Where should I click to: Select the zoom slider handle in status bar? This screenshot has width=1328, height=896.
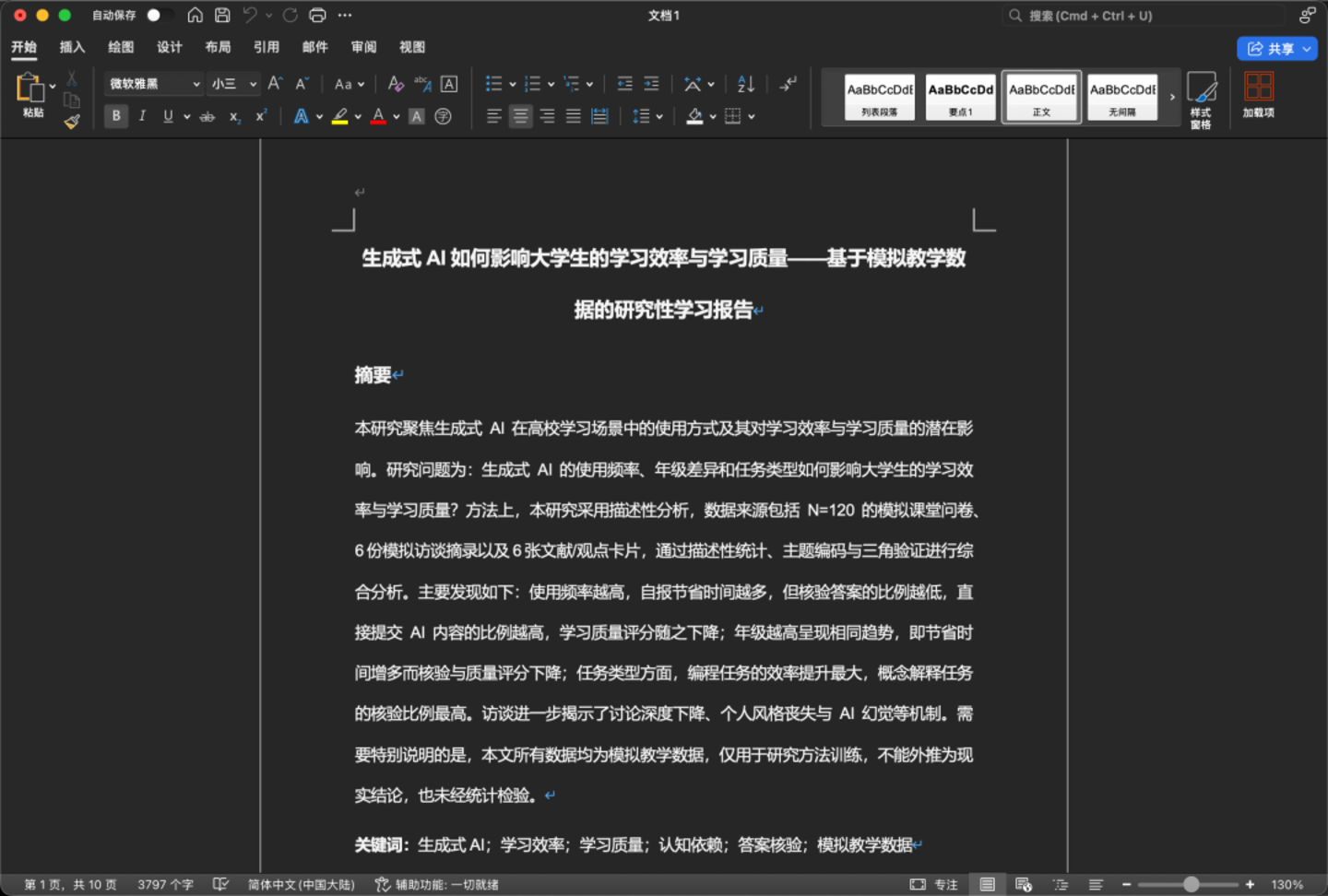pyautogui.click(x=1191, y=884)
